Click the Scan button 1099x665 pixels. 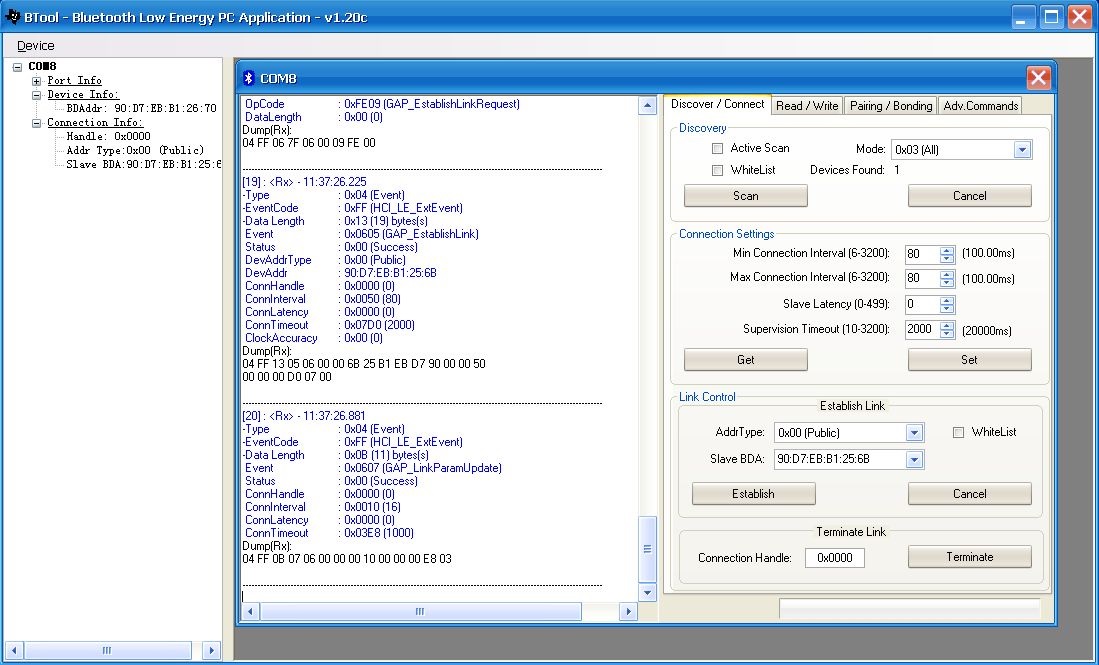tap(746, 196)
